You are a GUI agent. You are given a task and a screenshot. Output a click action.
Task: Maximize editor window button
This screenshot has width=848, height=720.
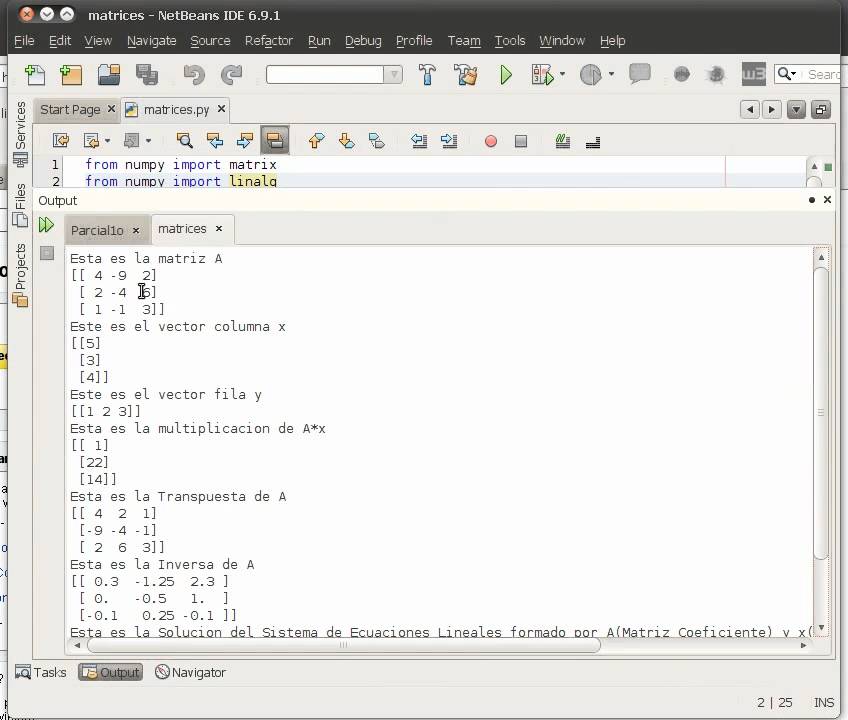(x=821, y=110)
